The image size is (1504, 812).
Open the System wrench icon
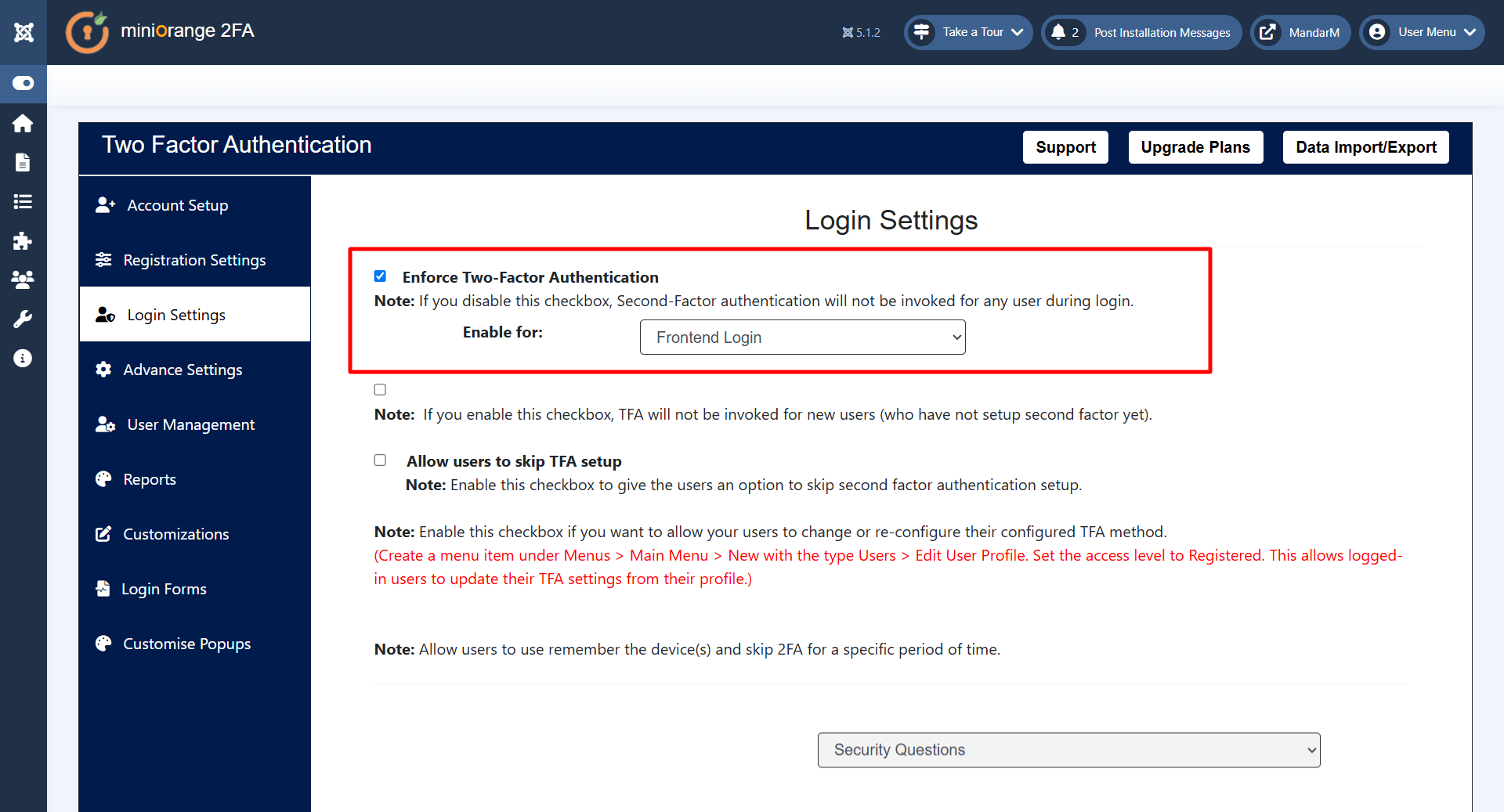23,319
